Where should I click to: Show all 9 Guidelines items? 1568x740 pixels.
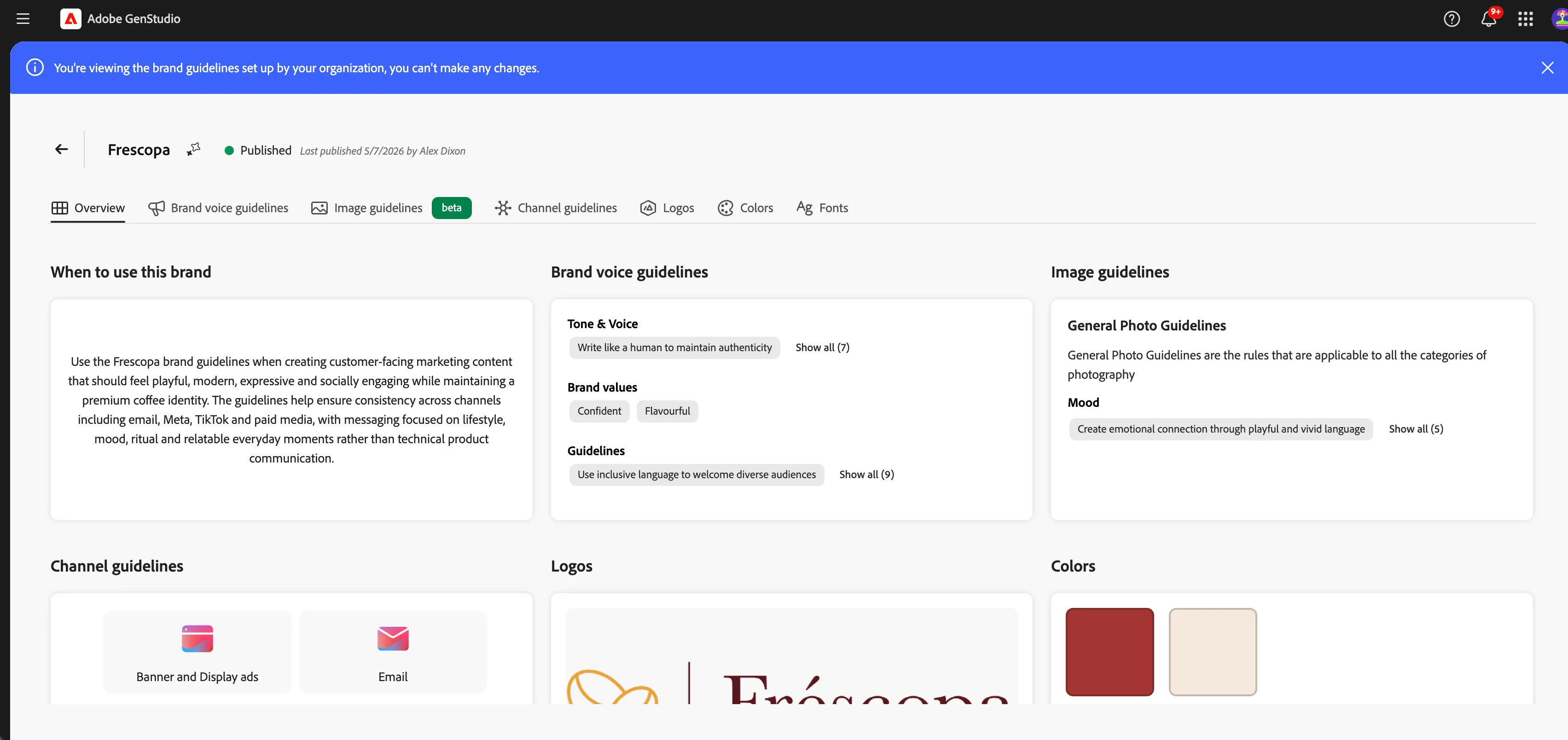867,474
